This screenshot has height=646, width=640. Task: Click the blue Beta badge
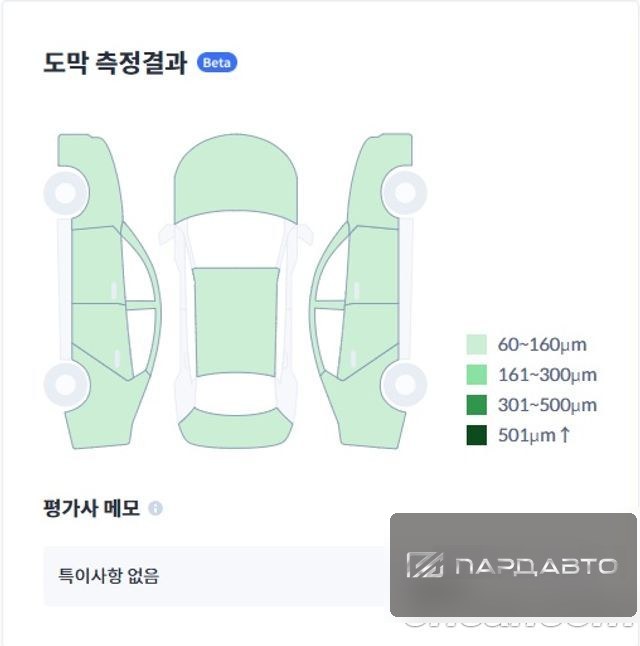coord(217,63)
